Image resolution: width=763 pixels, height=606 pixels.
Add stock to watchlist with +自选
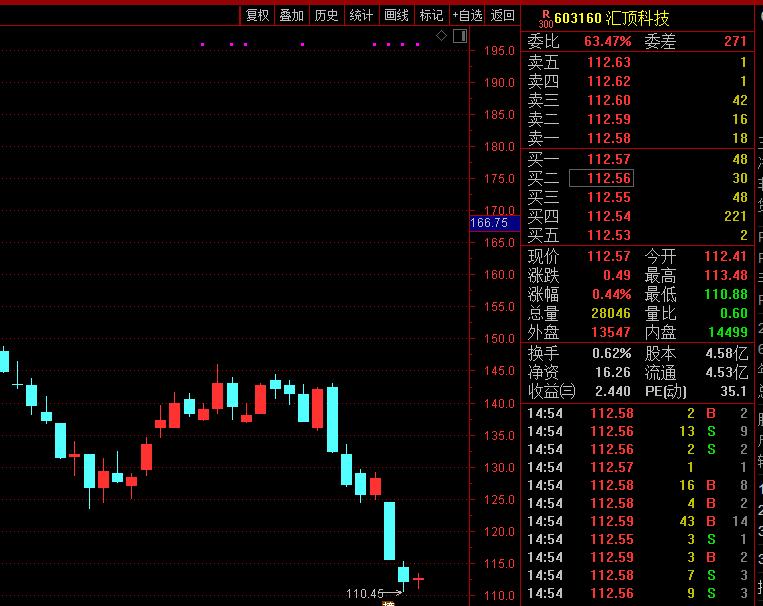pos(467,16)
